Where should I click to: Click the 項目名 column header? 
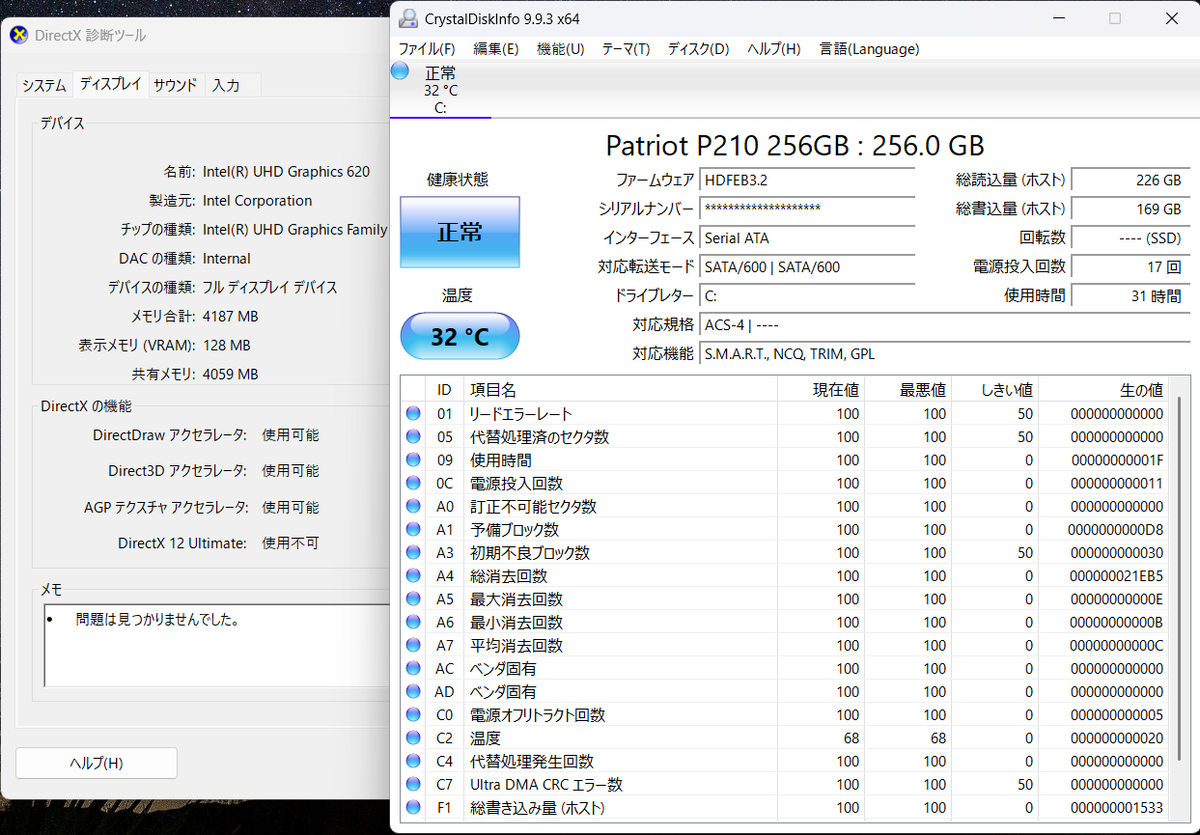(x=620, y=390)
